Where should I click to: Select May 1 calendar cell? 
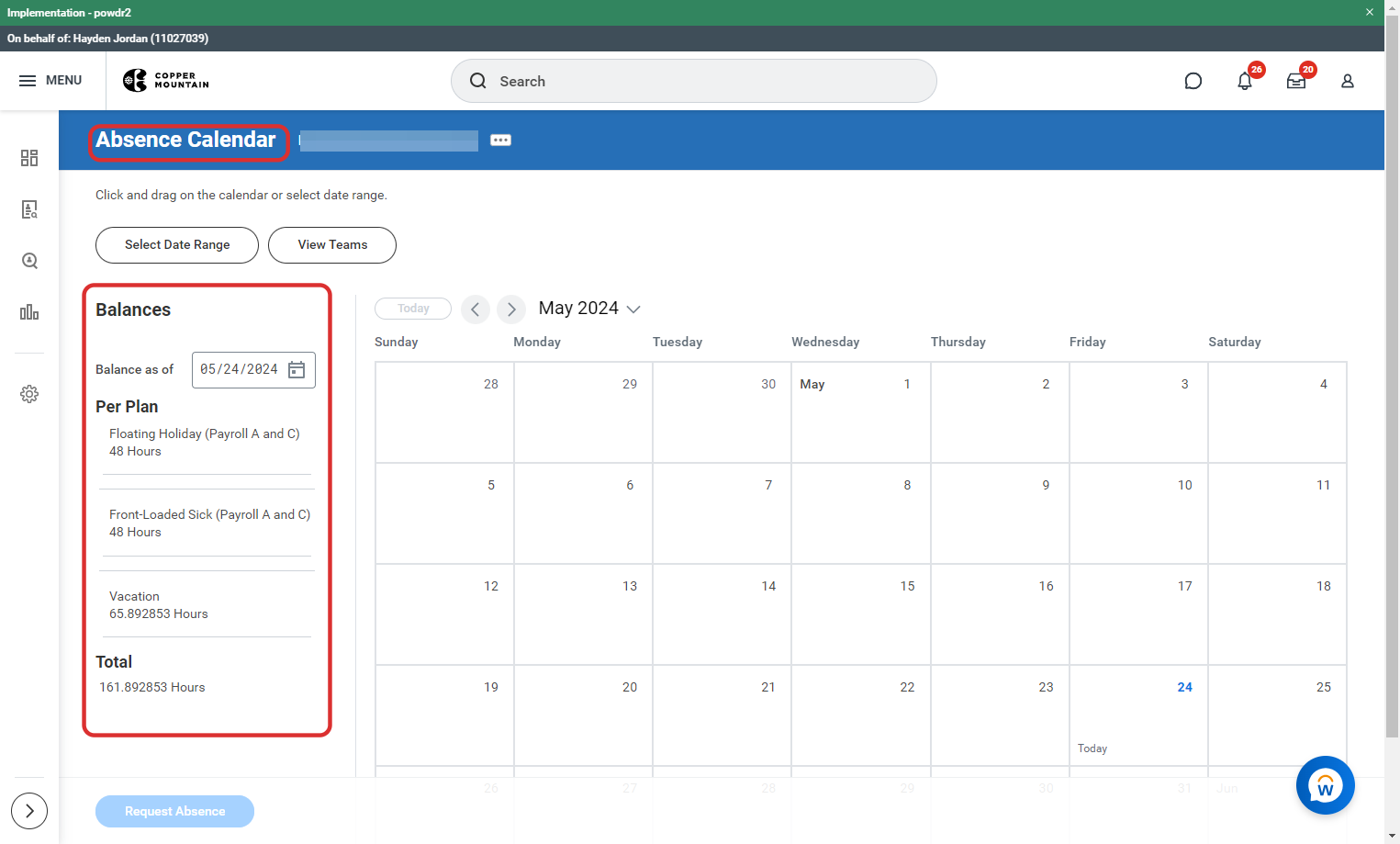click(x=861, y=412)
